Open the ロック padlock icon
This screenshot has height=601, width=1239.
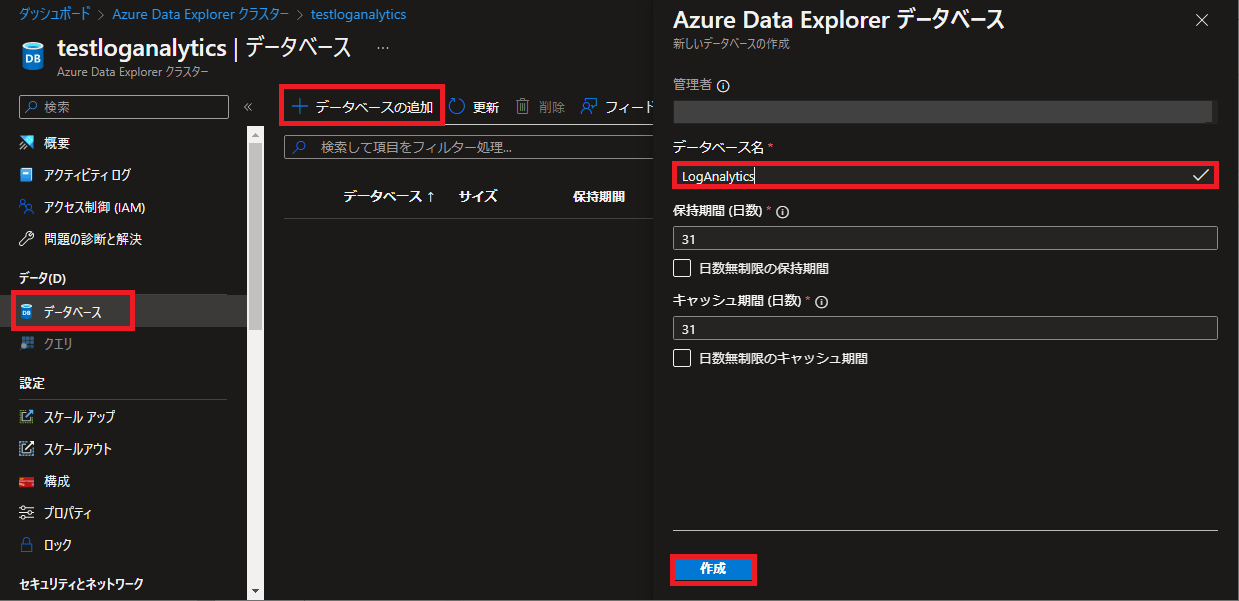tap(27, 545)
